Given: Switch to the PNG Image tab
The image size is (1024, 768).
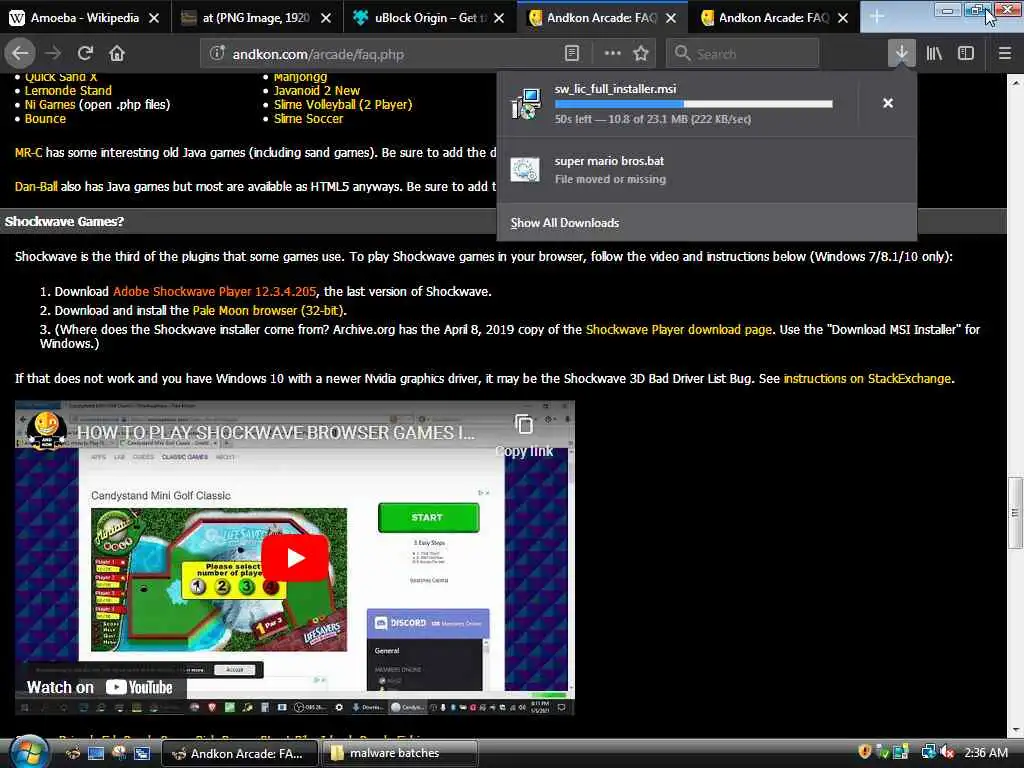Looking at the screenshot, I should [255, 18].
